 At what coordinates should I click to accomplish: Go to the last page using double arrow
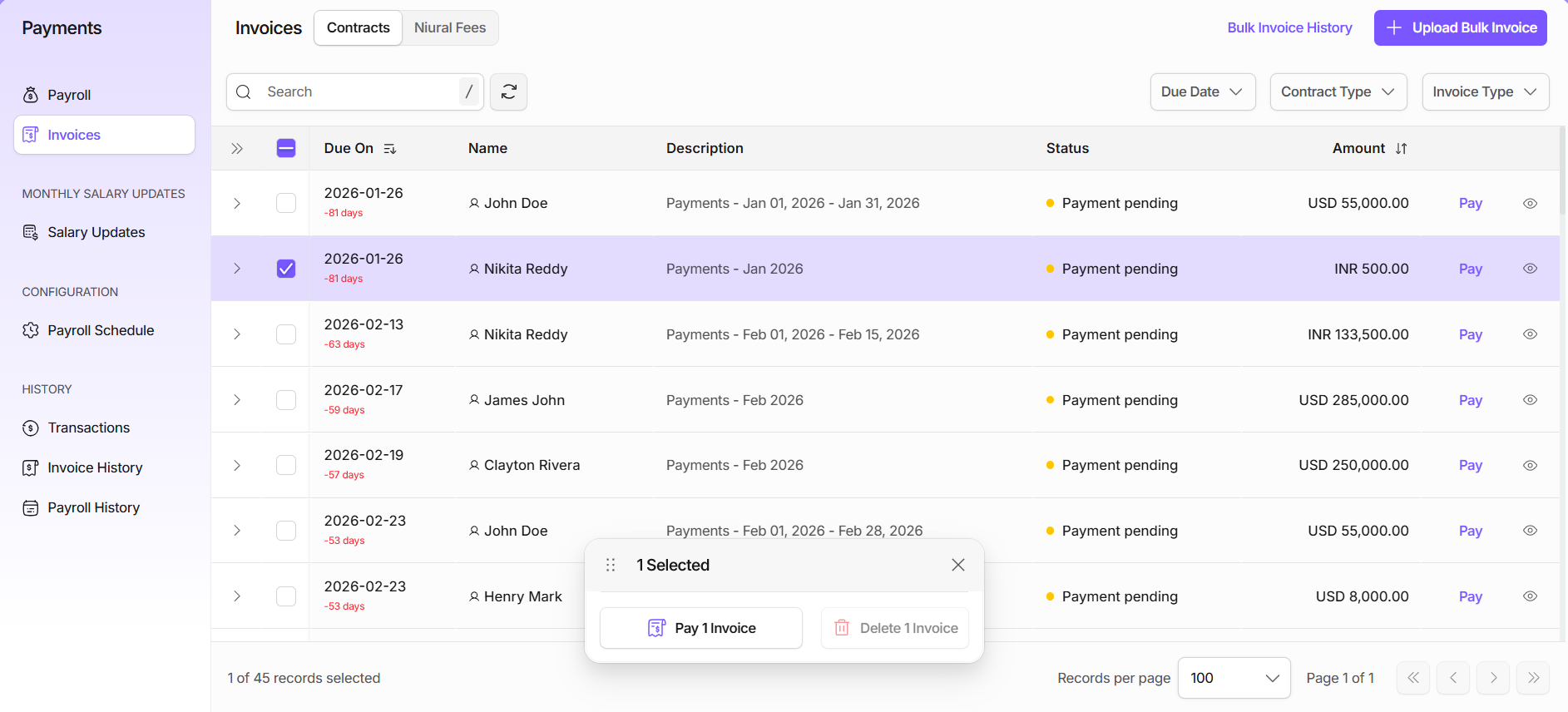click(x=1532, y=678)
